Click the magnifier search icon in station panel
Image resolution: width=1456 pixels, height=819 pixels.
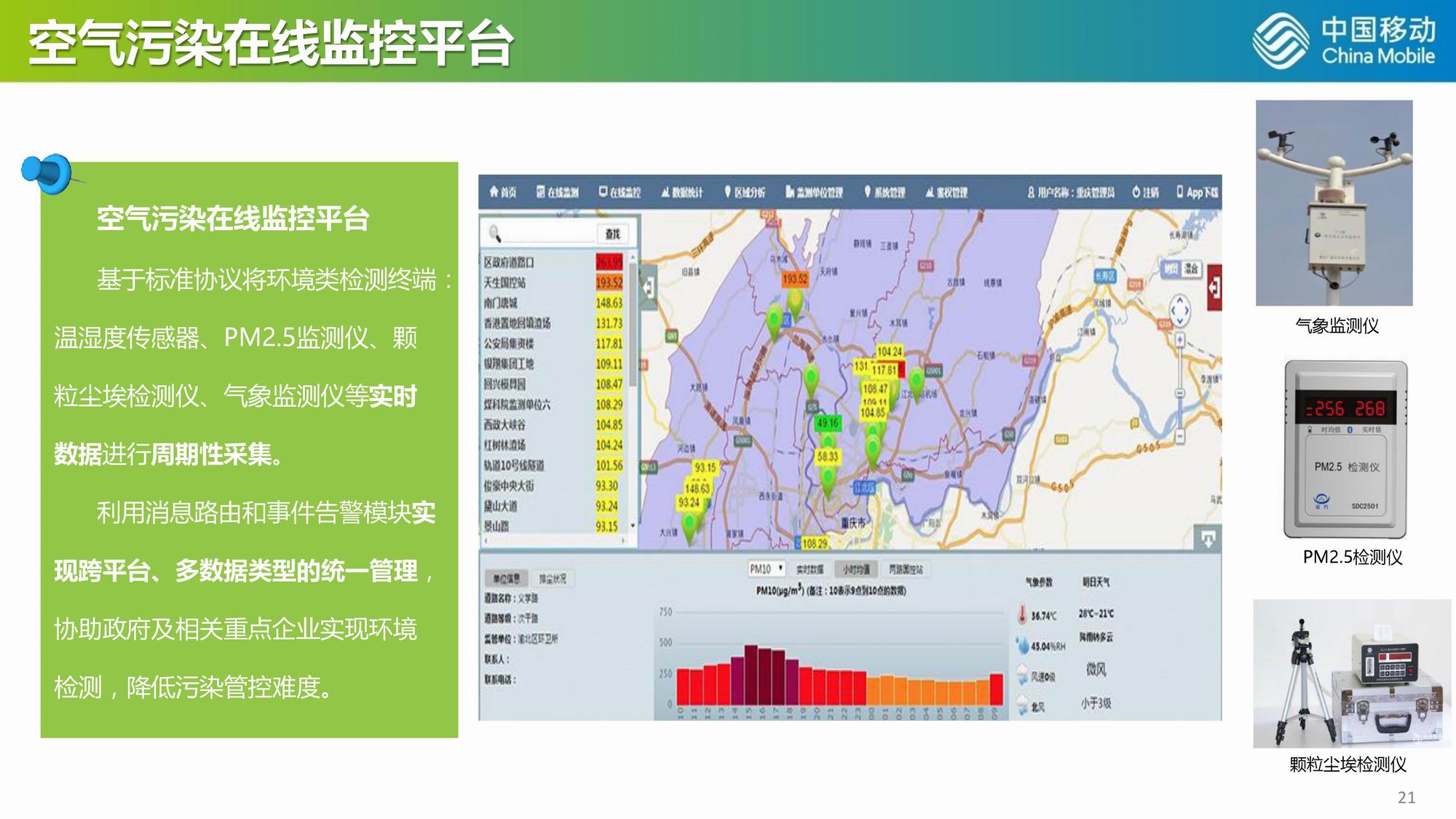click(495, 234)
